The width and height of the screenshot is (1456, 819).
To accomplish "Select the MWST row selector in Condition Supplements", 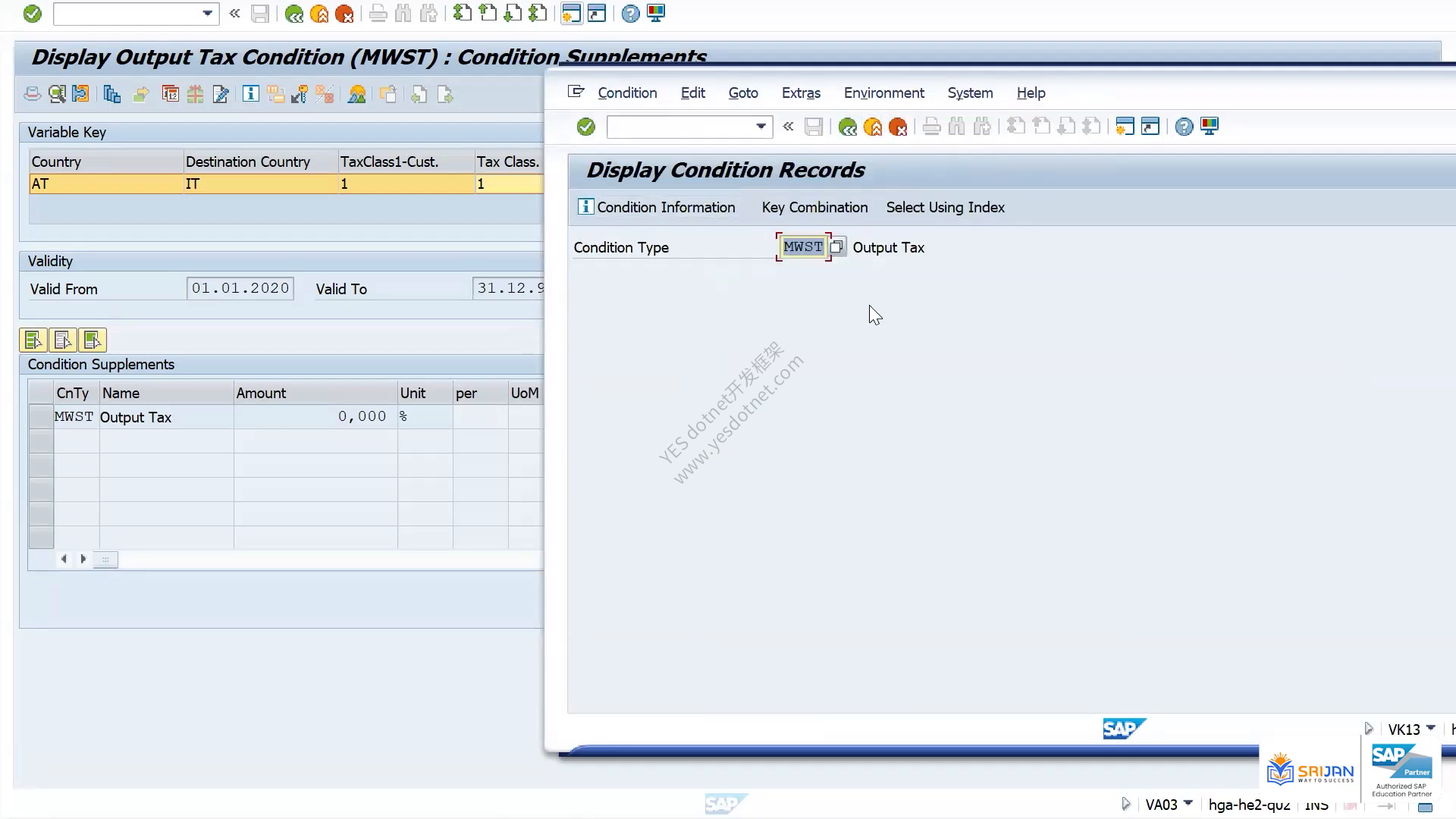I will click(41, 417).
